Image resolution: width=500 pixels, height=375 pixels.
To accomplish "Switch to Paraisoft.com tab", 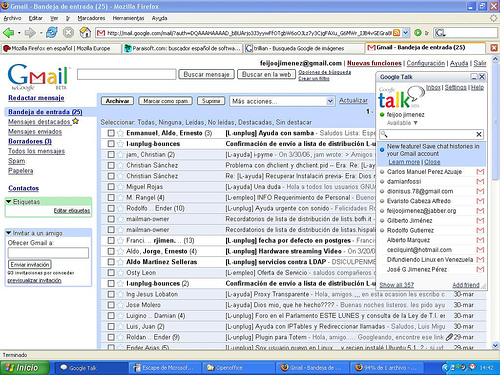I will [x=182, y=48].
